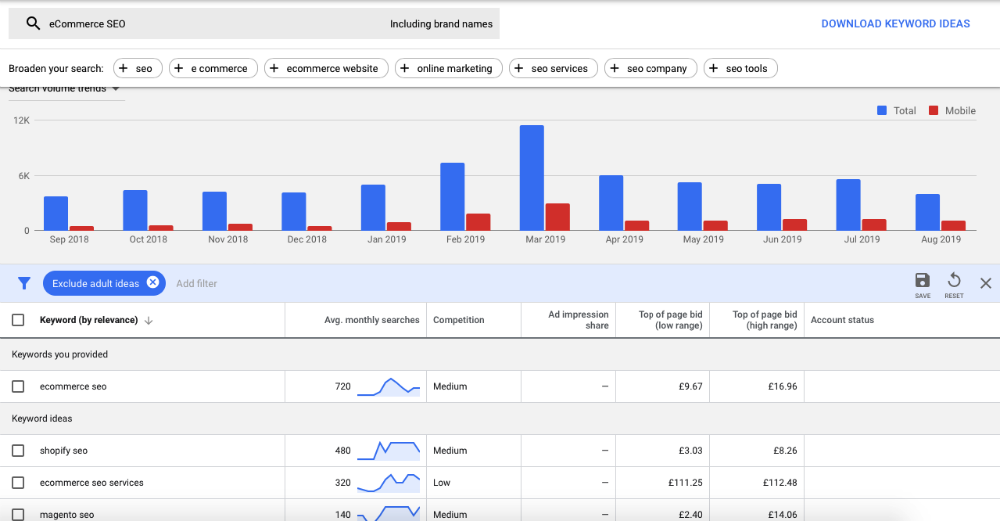Screen dimensions: 1000x521
Task: Reset filters with the Reset icon
Action: (x=954, y=281)
